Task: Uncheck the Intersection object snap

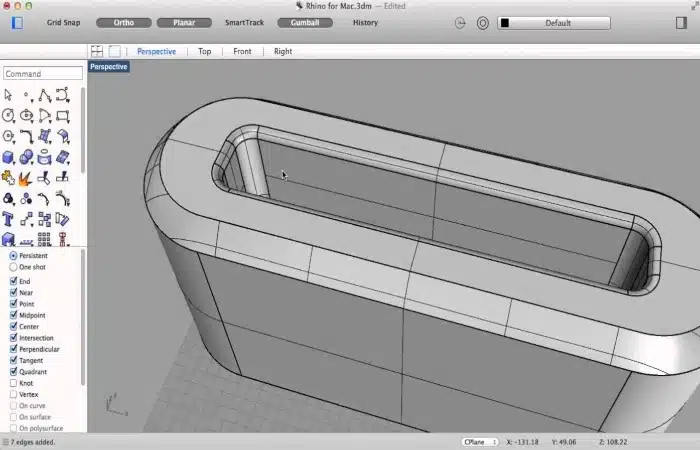Action: tap(13, 338)
